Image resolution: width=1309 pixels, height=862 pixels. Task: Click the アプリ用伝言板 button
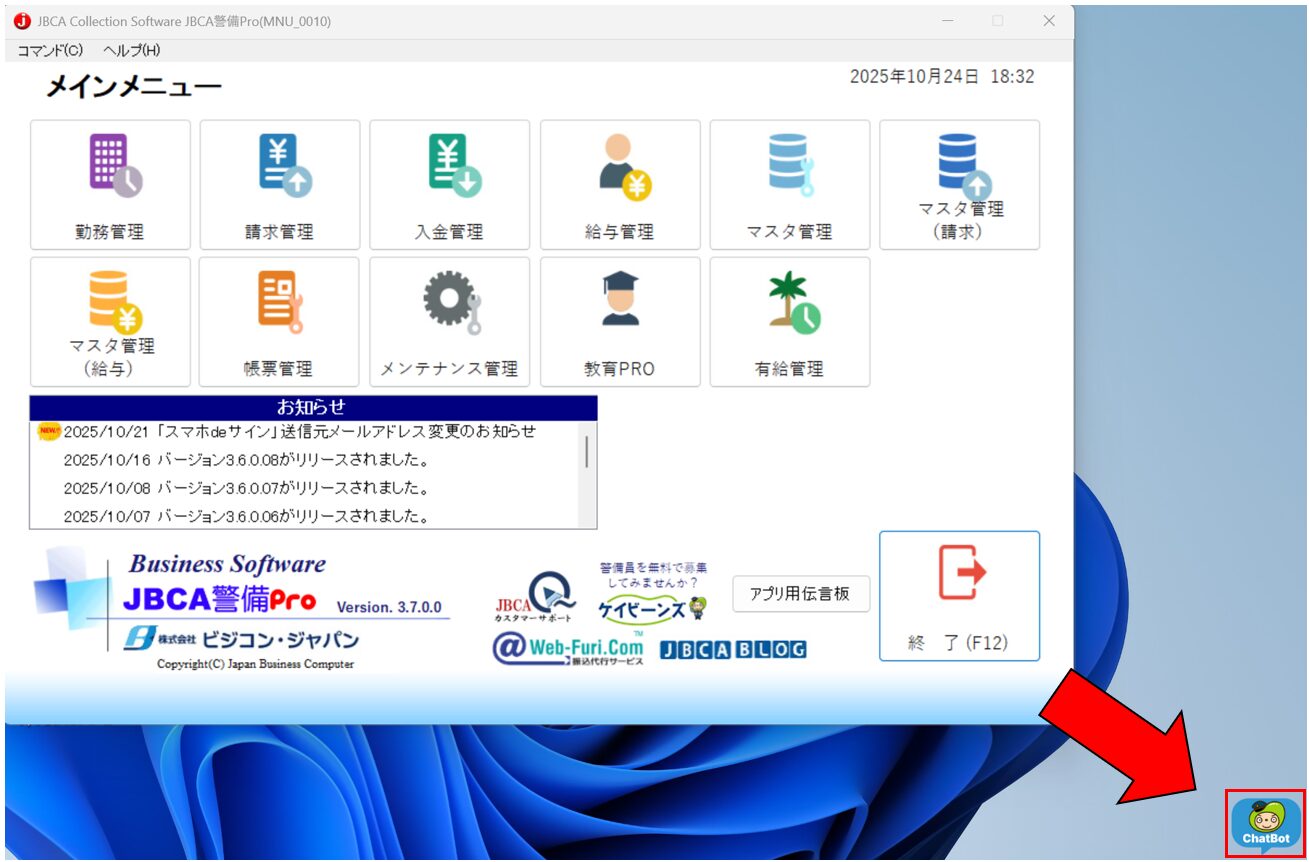pyautogui.click(x=800, y=593)
